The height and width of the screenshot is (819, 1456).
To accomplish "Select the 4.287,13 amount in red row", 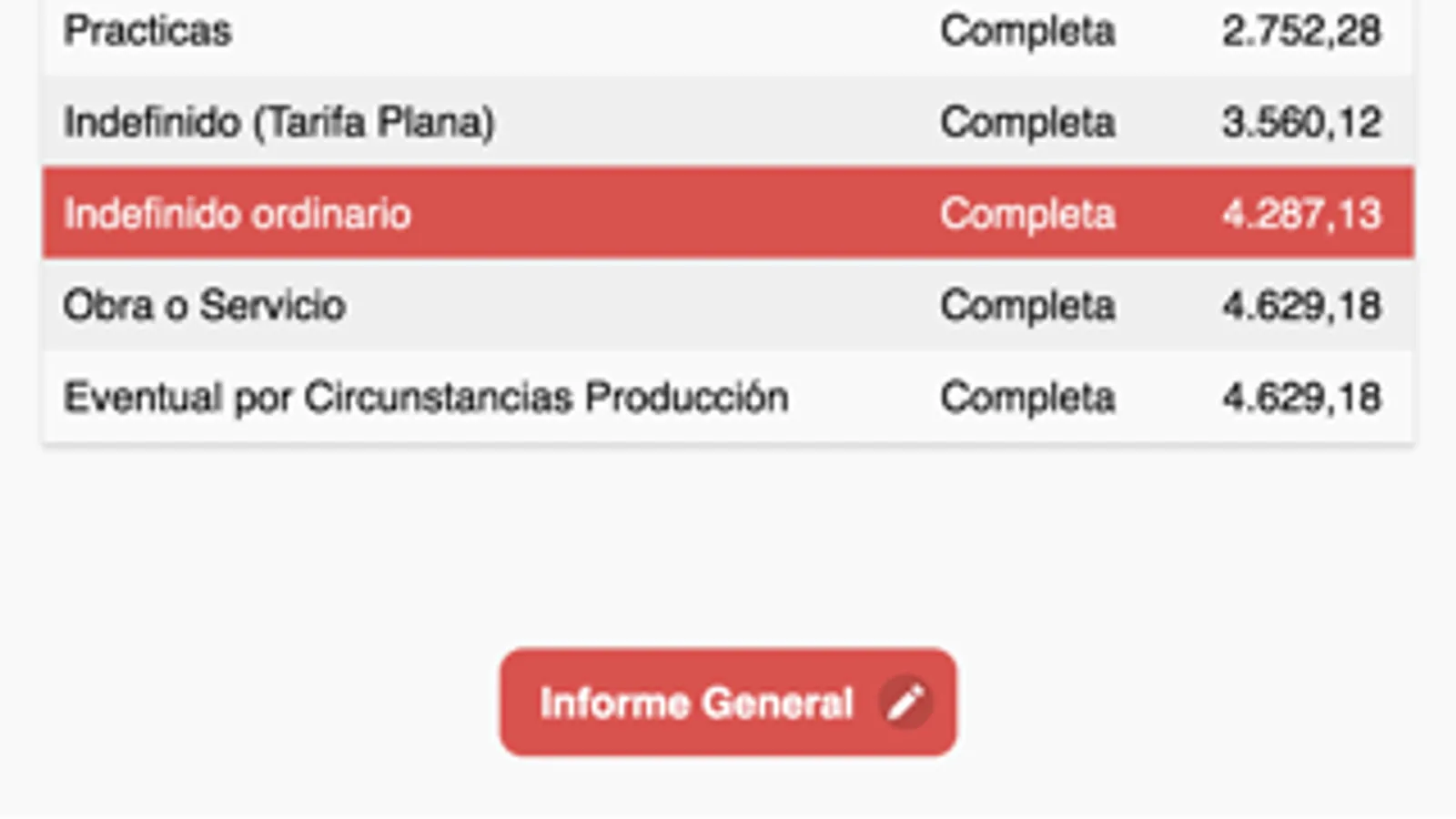I will coord(1301,215).
